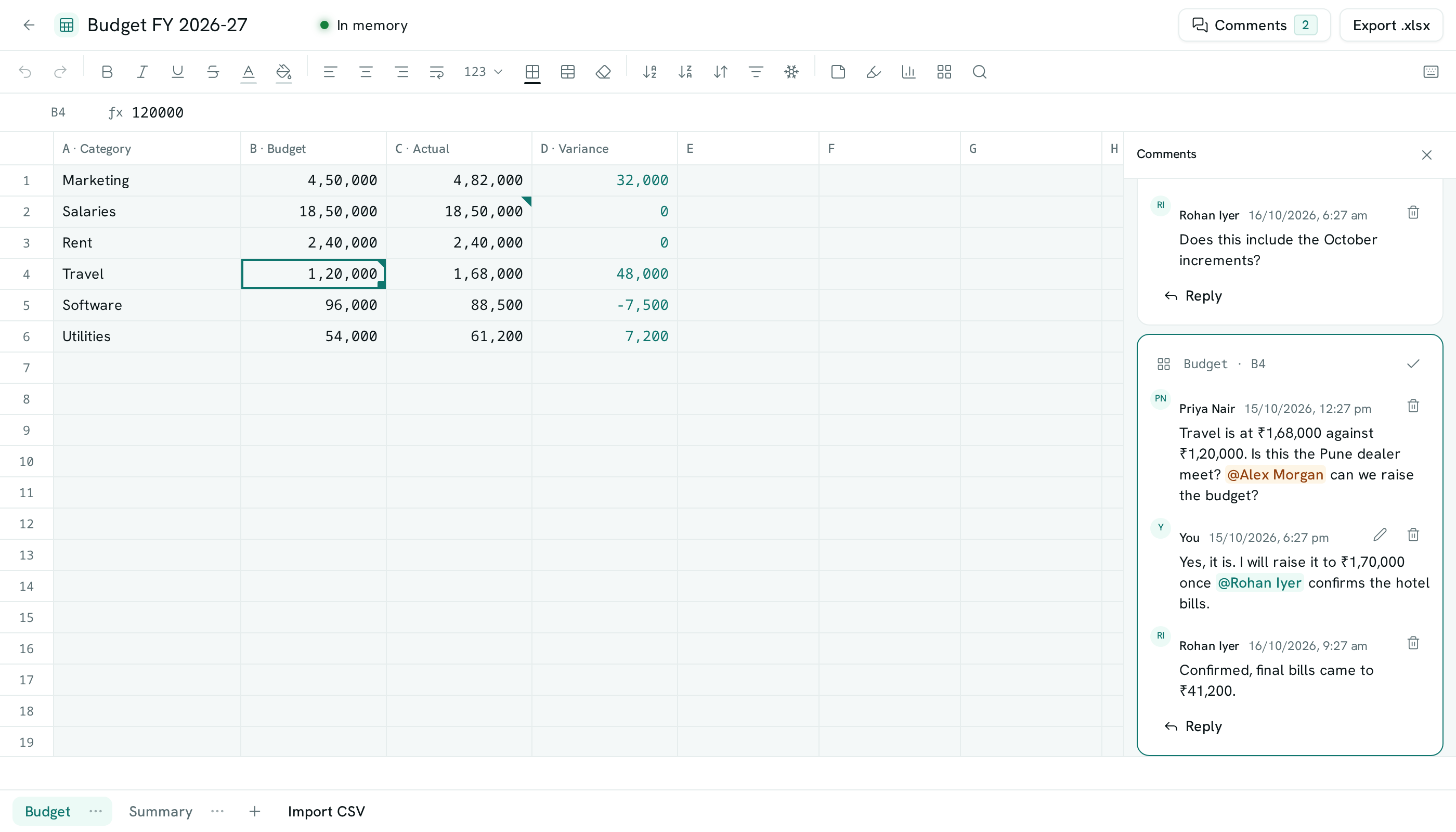Insert a note with the note icon
This screenshot has height=832, width=1456.
838,72
